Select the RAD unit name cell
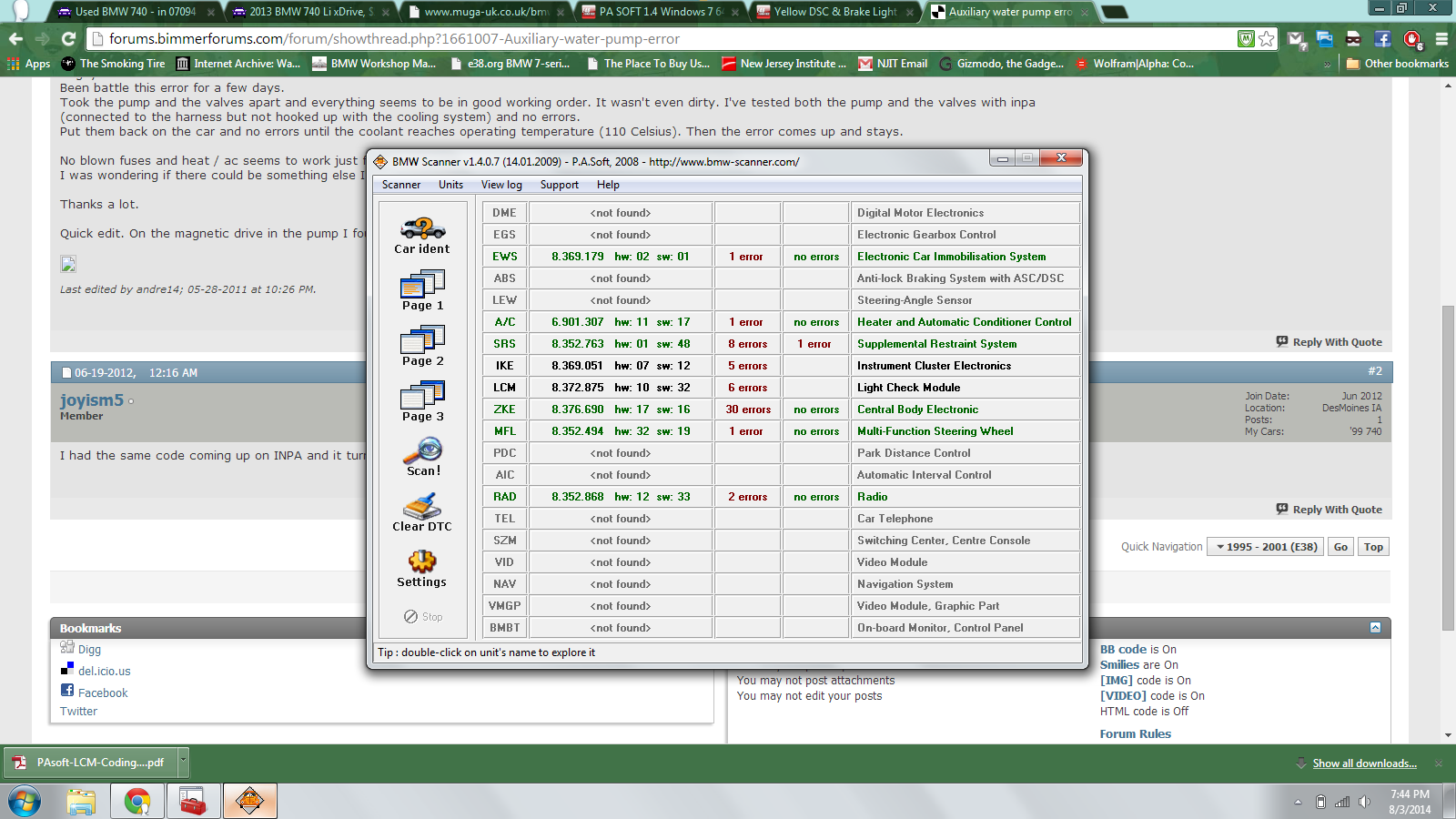The image size is (1456, 819). pos(504,497)
